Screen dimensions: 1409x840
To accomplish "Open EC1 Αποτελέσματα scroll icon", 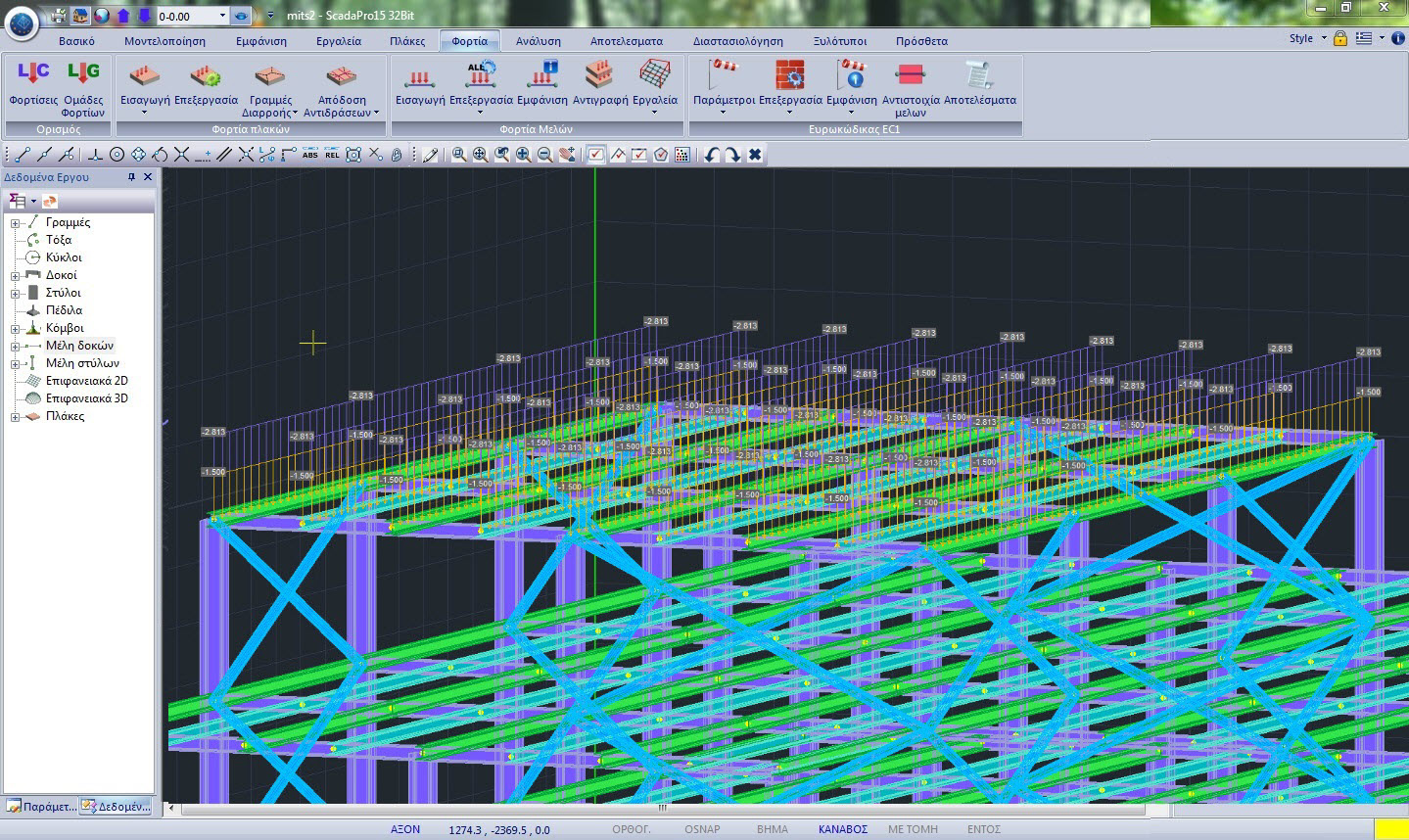I will [979, 76].
